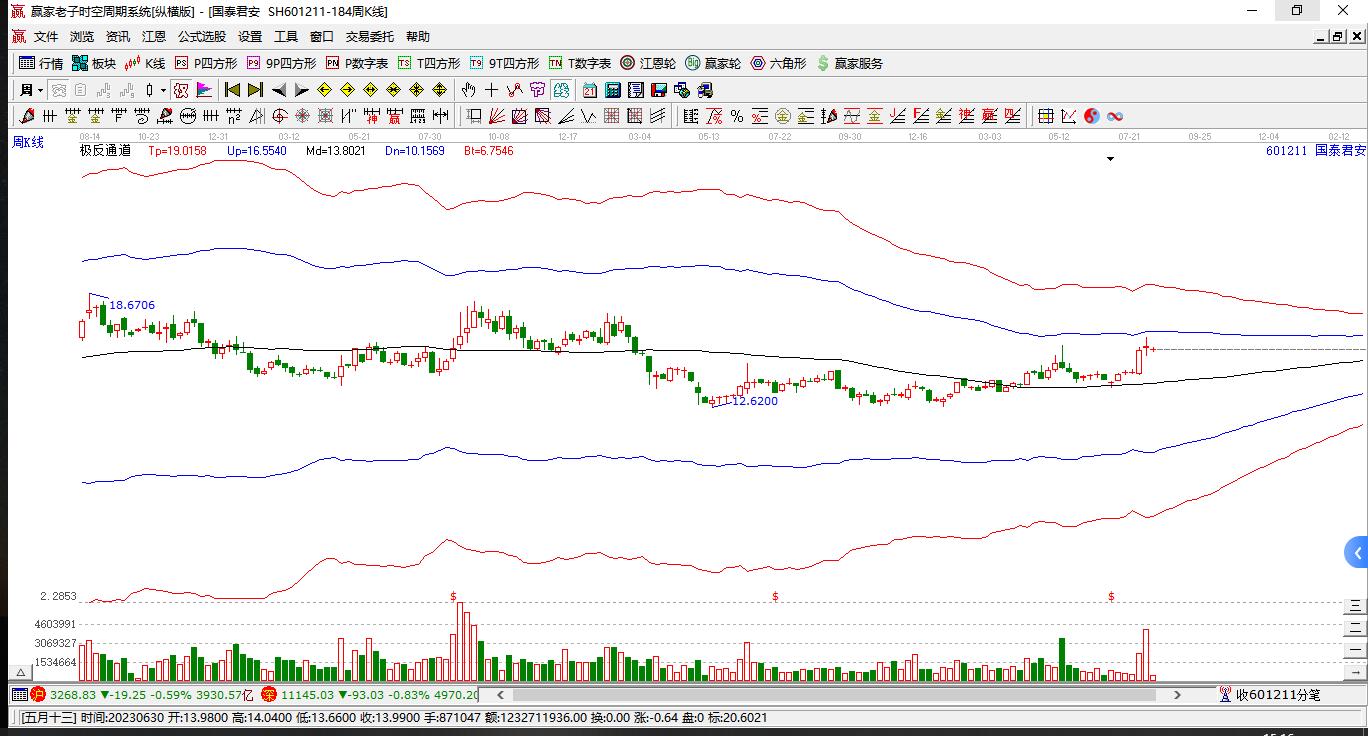Click the percent symbol drawing tool
1368x736 pixels.
[x=736, y=116]
